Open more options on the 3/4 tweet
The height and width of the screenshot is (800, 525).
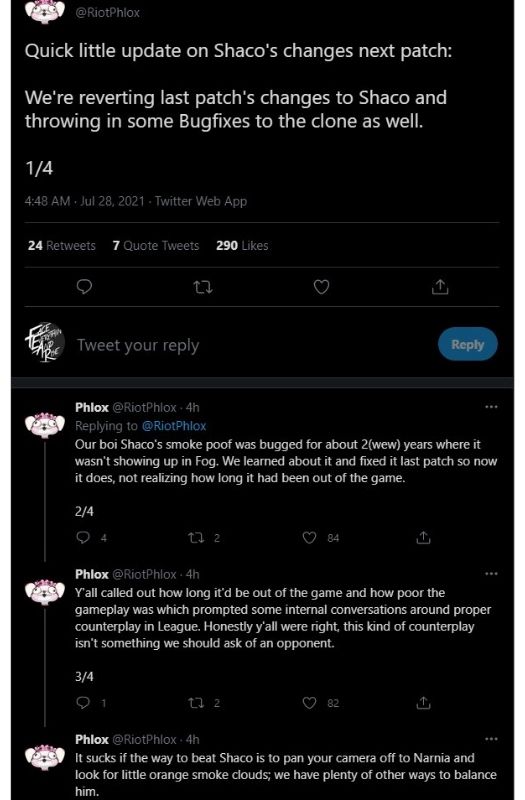(491, 573)
